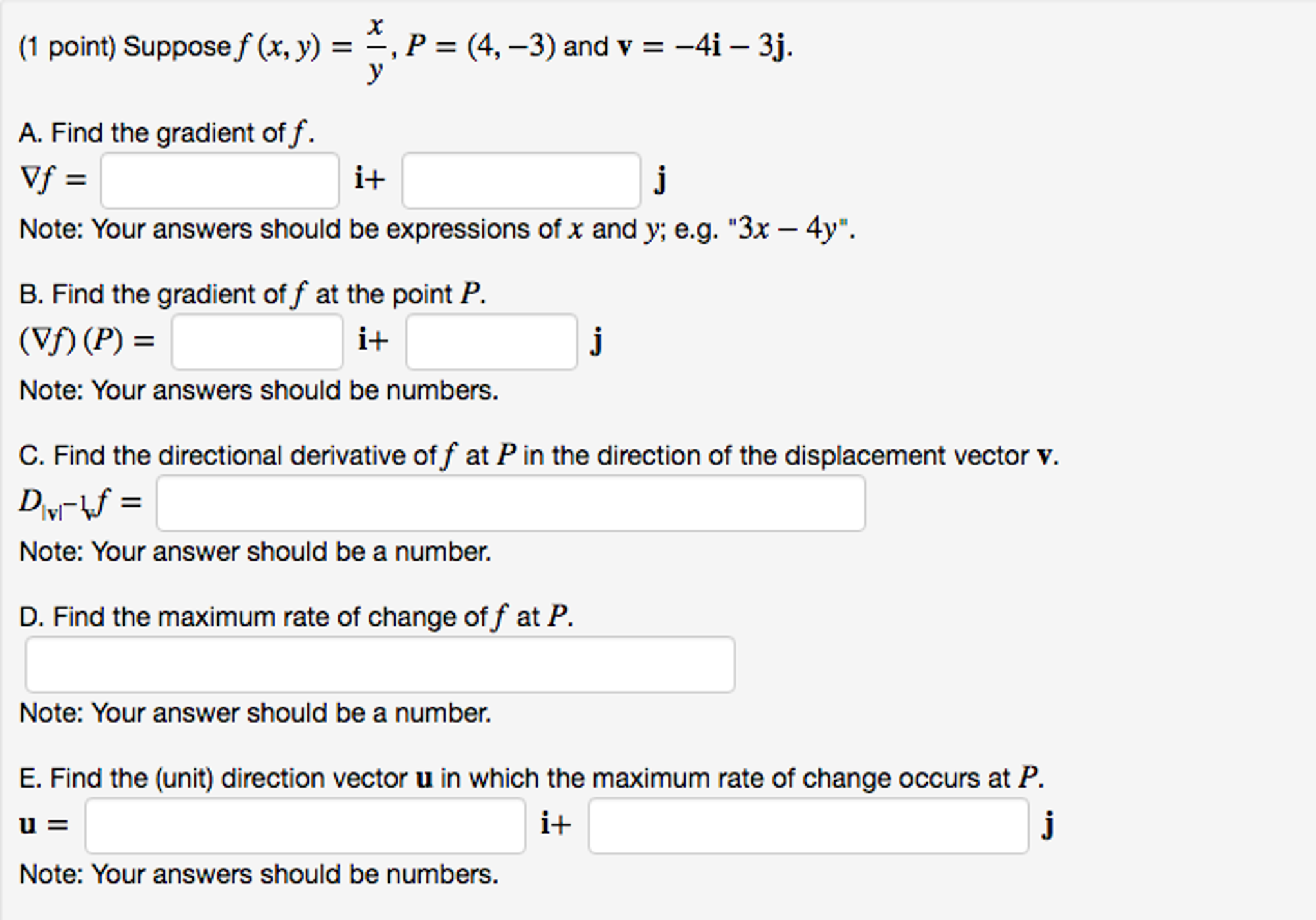Click the j component box for ∇f
The image size is (1316, 920).
point(520,181)
